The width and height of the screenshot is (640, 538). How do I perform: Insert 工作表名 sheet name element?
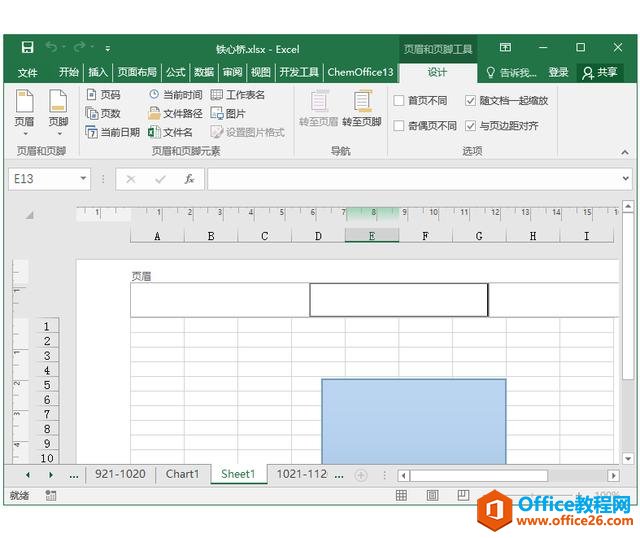pos(238,95)
